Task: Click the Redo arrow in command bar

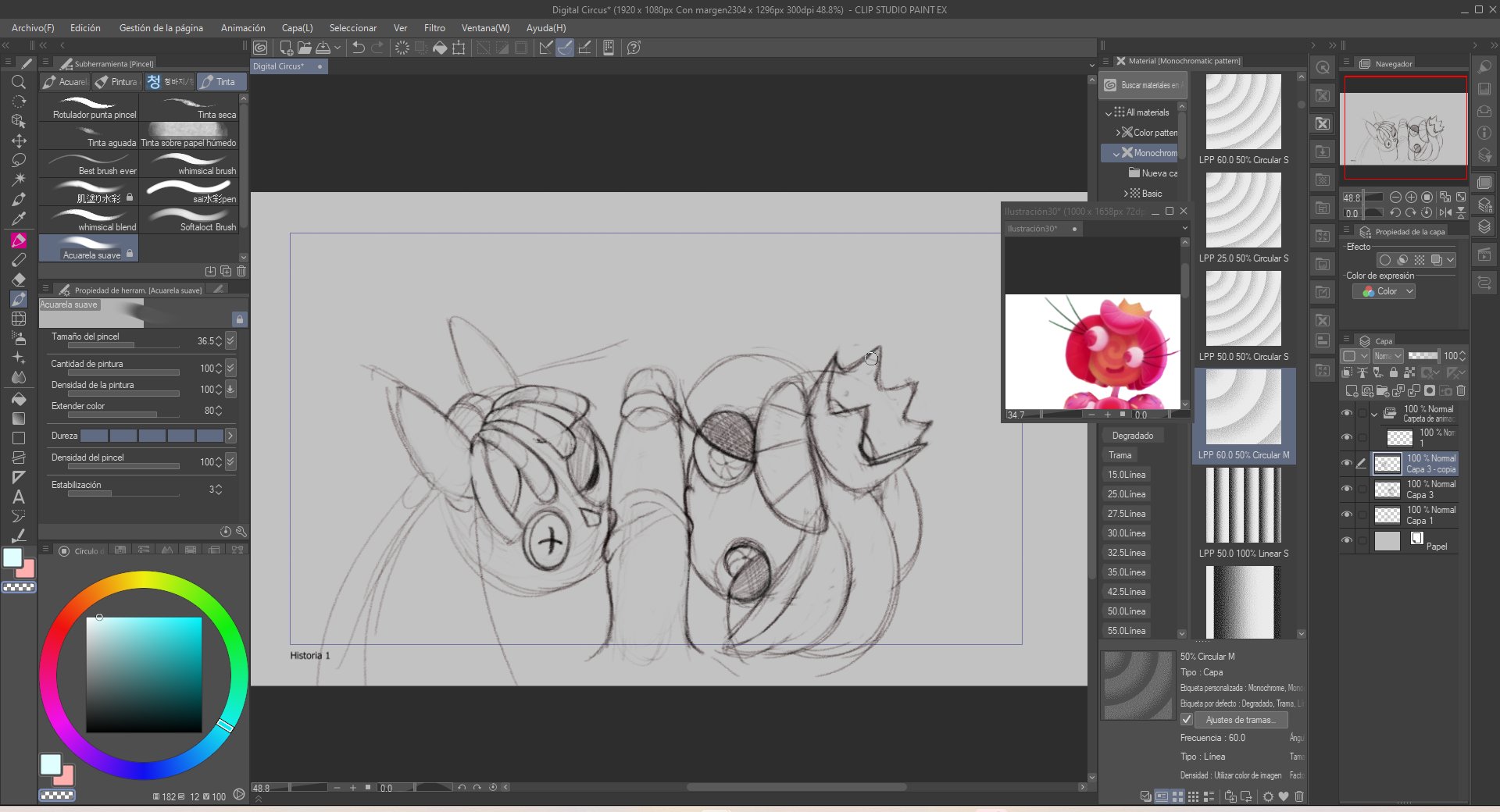Action: pos(377,48)
